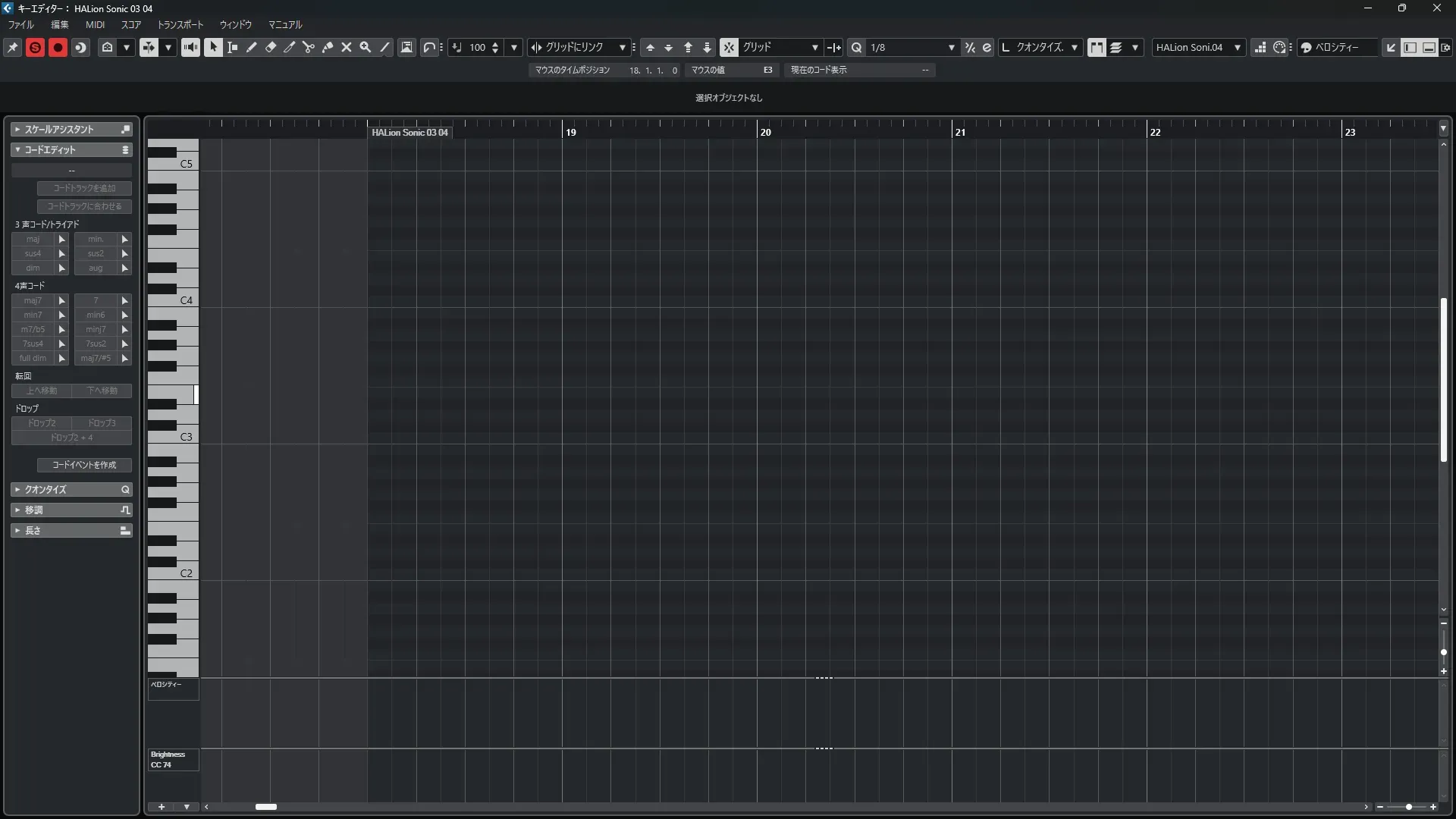Open the MIDI menu
This screenshot has height=819, width=1456.
[95, 24]
